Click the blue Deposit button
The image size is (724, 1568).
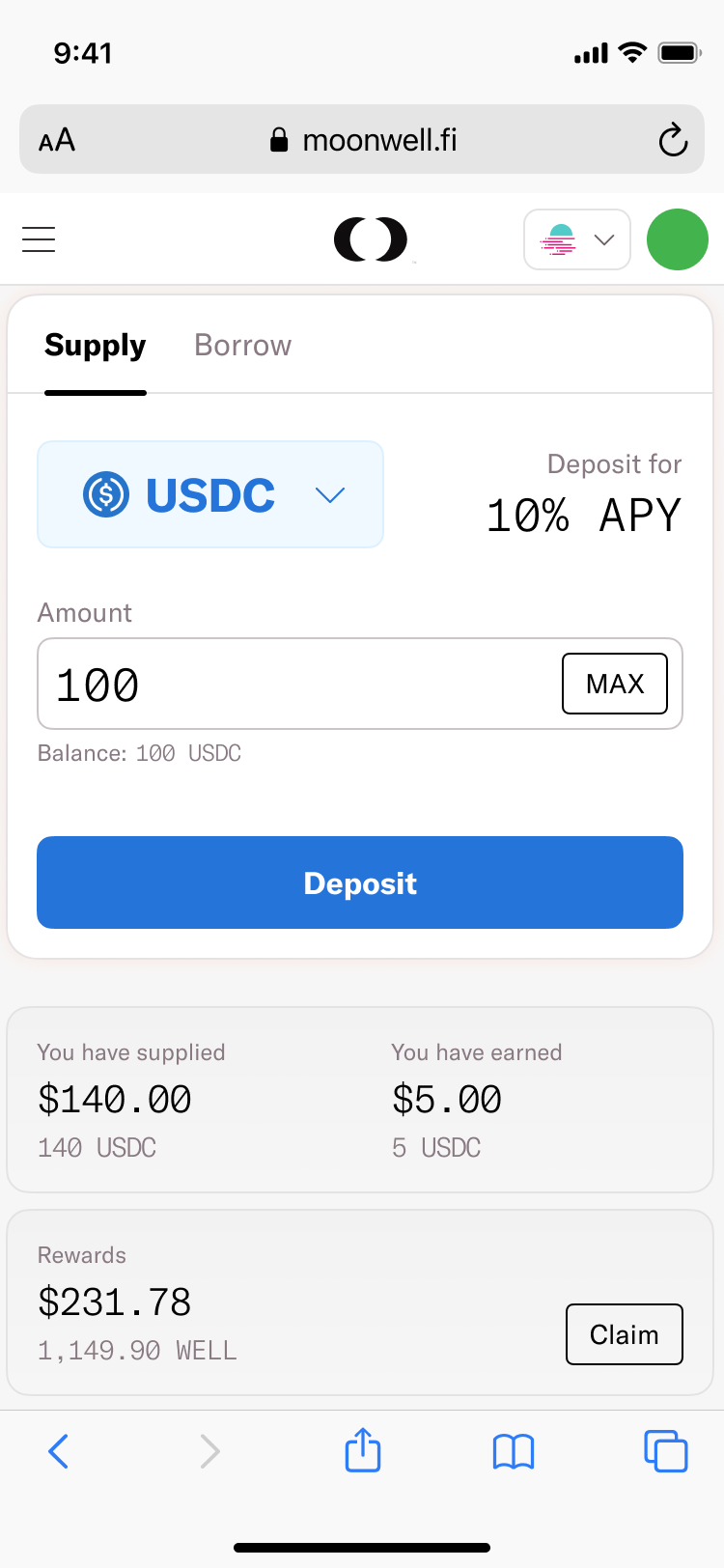tap(360, 882)
